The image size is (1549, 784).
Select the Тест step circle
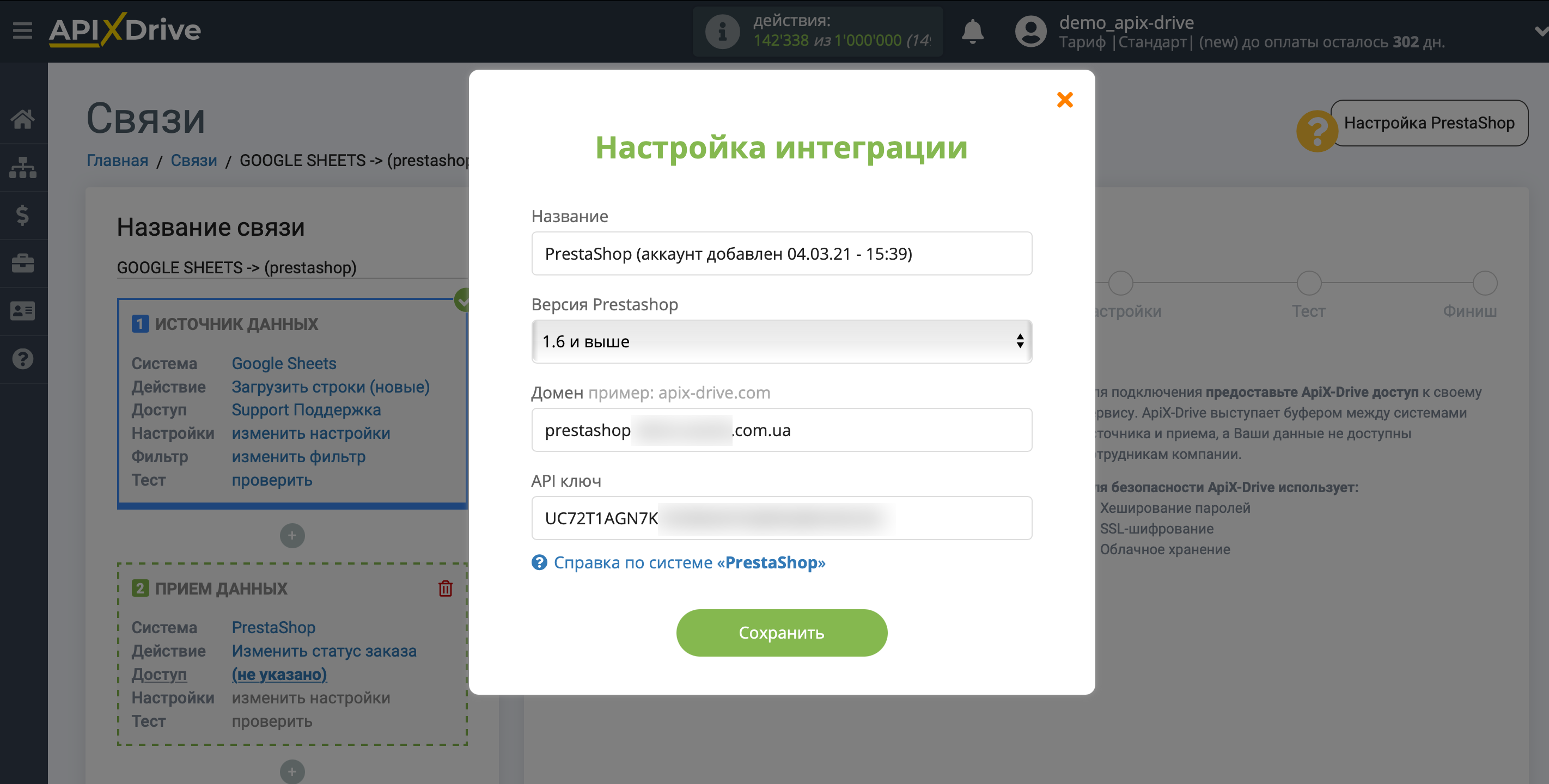[1308, 283]
